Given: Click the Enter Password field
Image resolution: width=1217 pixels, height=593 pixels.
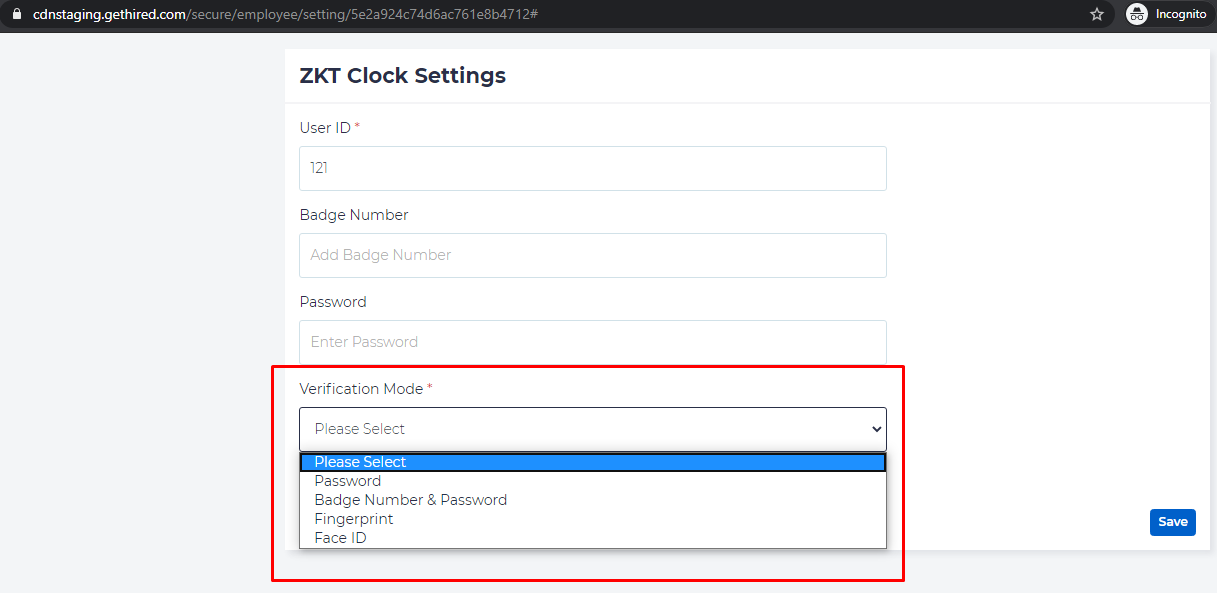Looking at the screenshot, I should [592, 342].
